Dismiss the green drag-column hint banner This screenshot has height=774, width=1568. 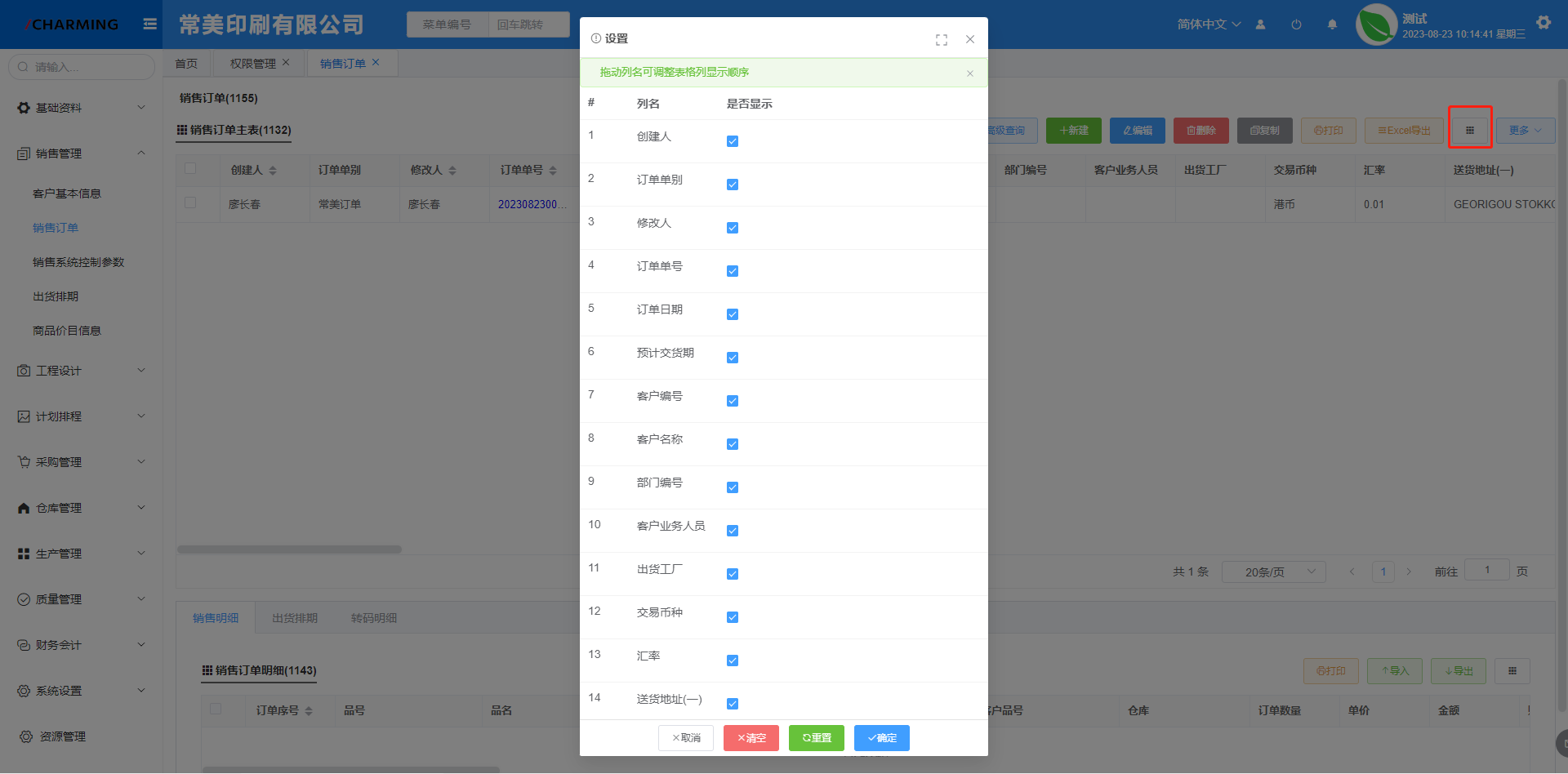pyautogui.click(x=970, y=73)
